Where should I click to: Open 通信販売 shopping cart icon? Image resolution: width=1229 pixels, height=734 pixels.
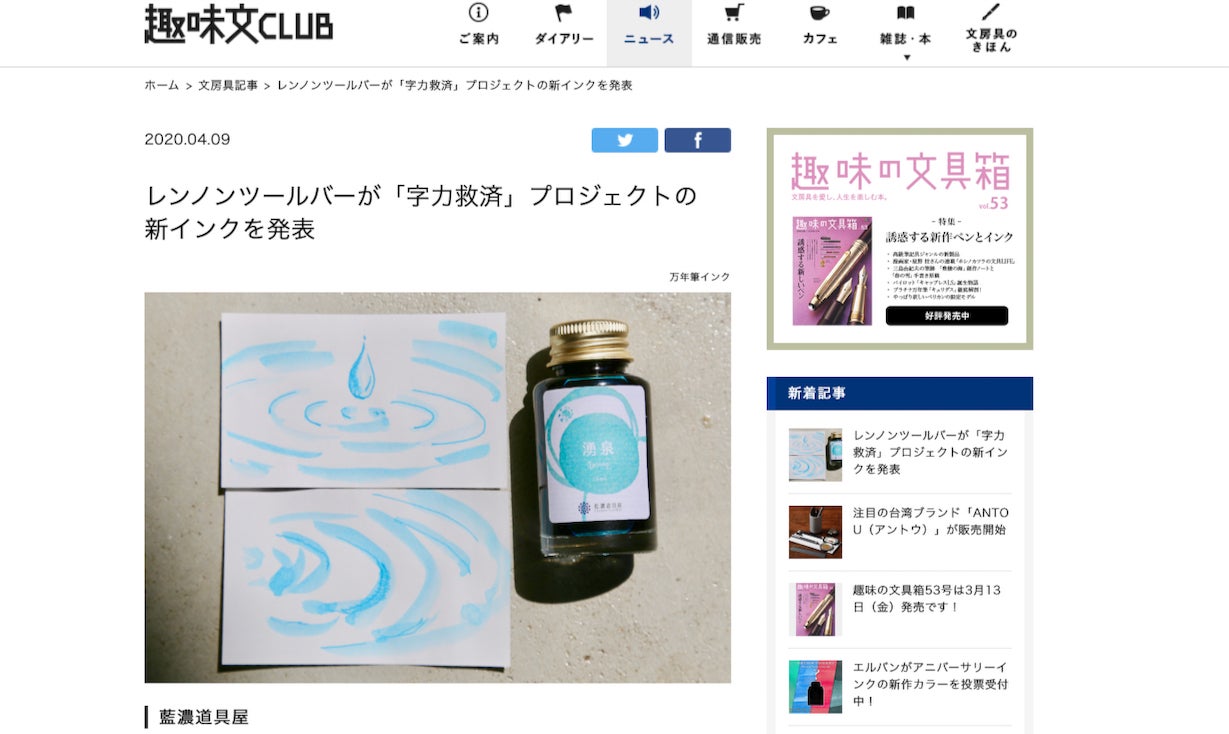[x=734, y=13]
